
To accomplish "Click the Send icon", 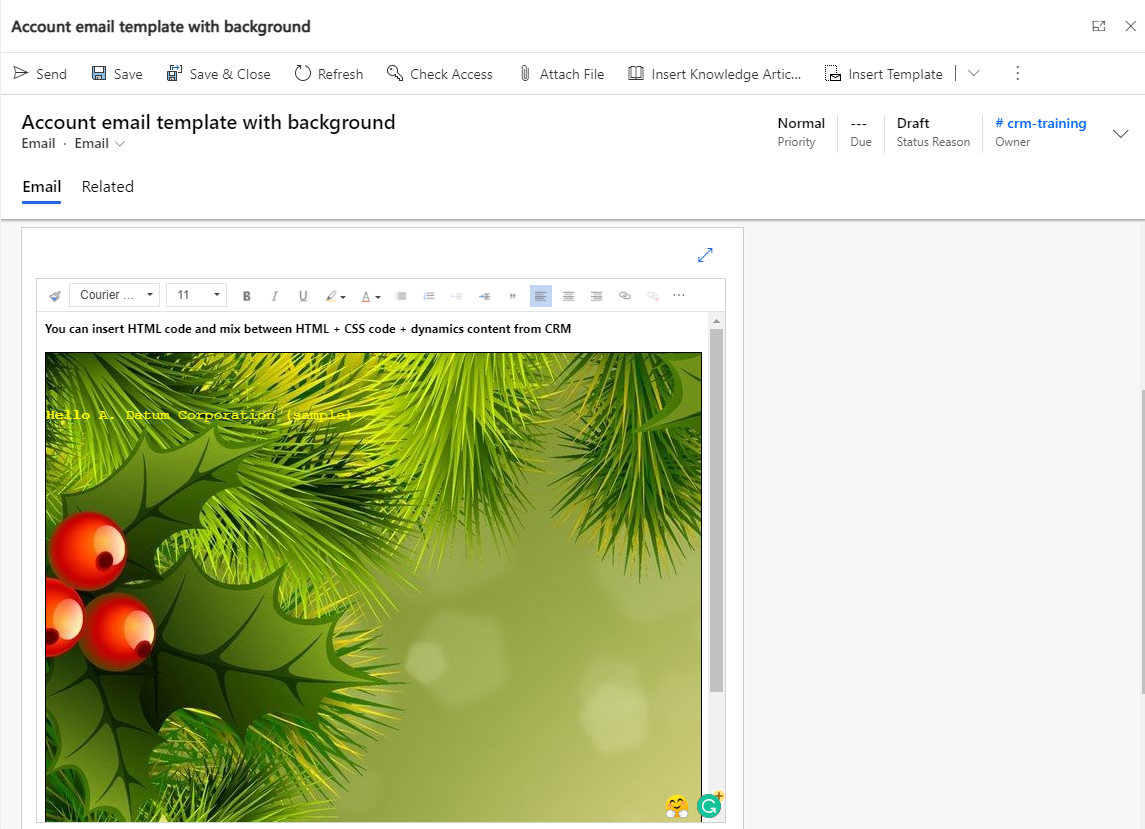I will point(20,72).
